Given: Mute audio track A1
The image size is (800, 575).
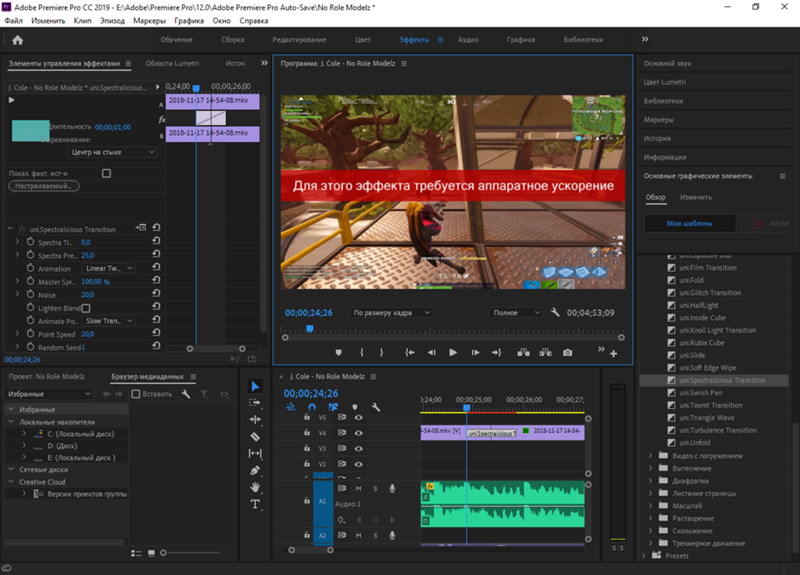Looking at the screenshot, I should pos(358,489).
